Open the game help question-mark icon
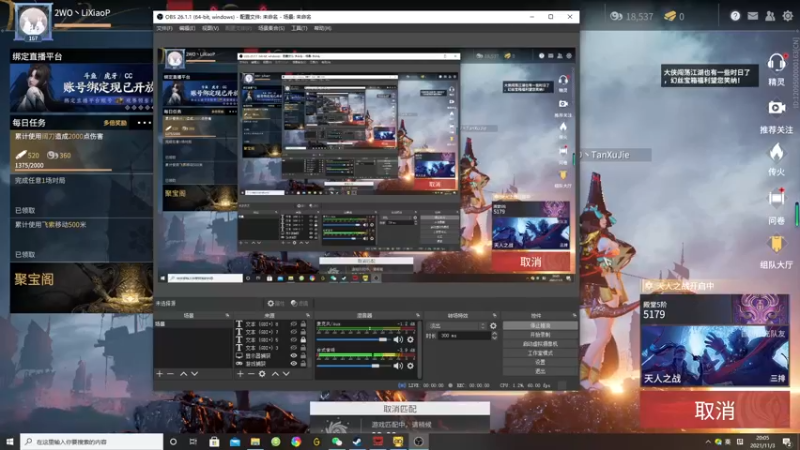Screen dimensions: 800x450 pyautogui.click(x=735, y=16)
